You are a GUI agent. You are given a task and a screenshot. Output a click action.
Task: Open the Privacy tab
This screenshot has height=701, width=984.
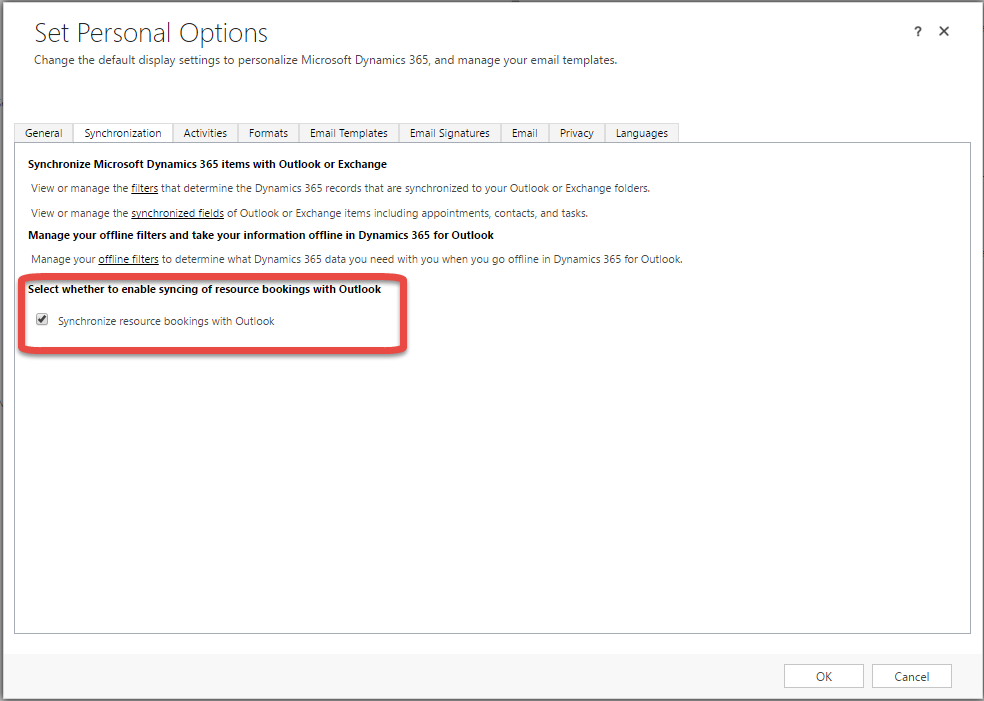pyautogui.click(x=577, y=133)
